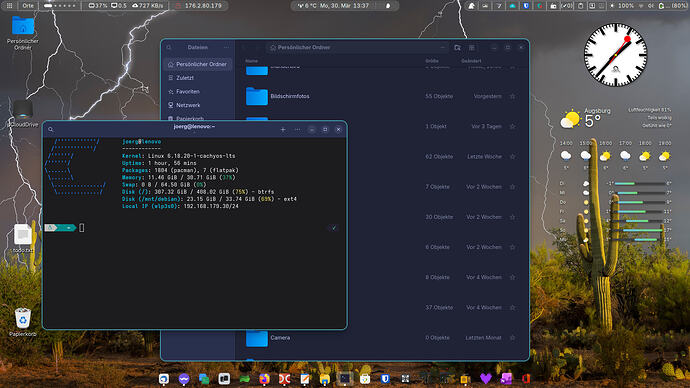Image resolution: width=690 pixels, height=388 pixels.
Task: Click the 727 KB/s network speed indicator
Action: pyautogui.click(x=147, y=6)
